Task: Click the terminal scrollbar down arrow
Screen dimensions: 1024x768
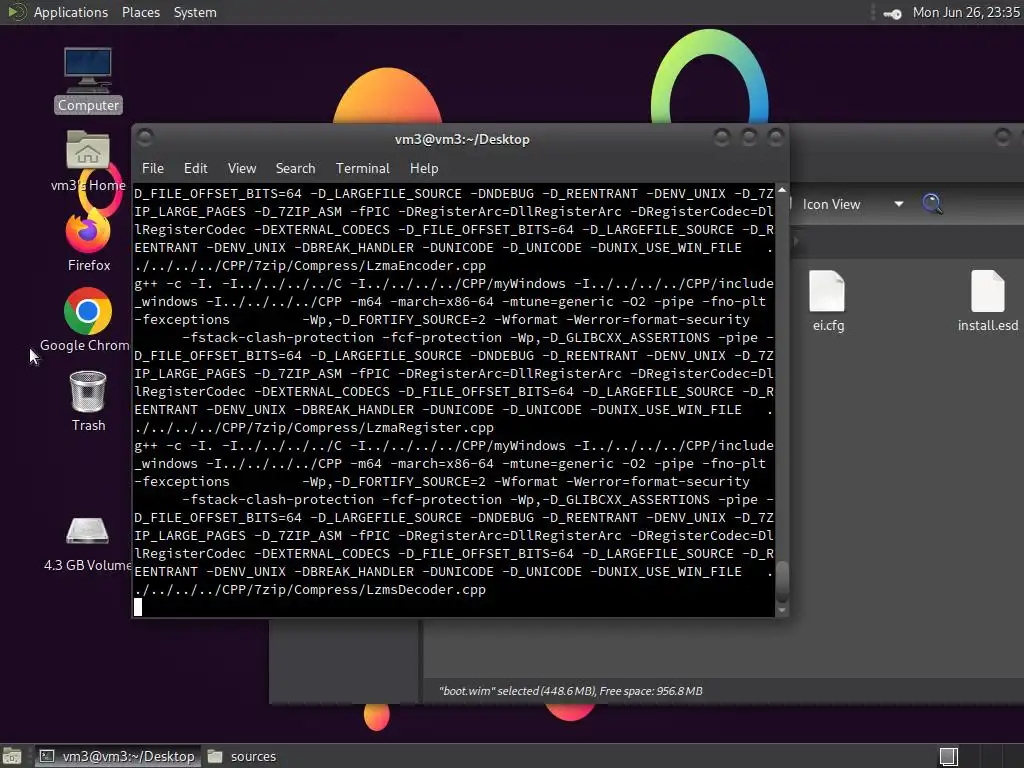Action: pos(782,611)
